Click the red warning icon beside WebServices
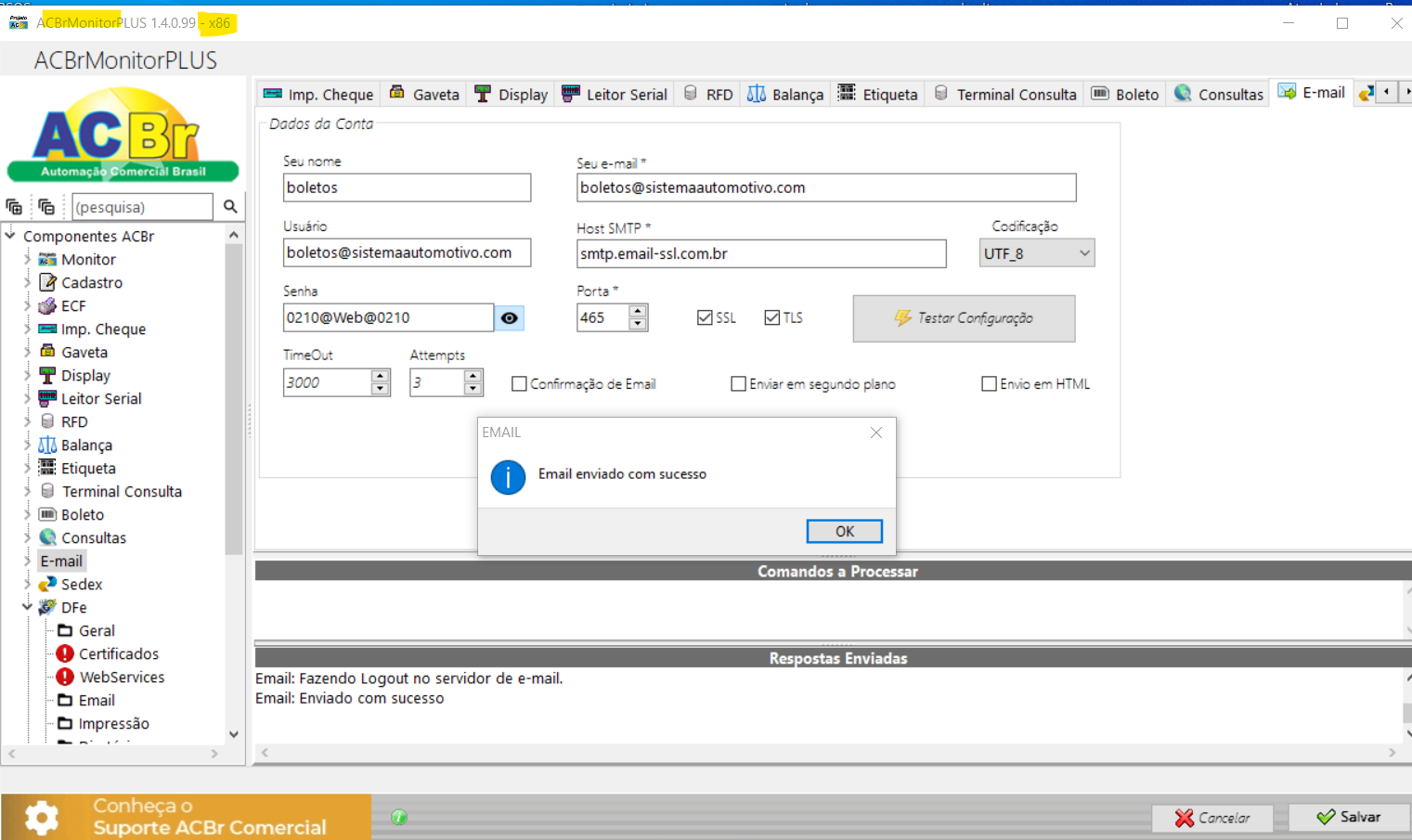This screenshot has height=840, width=1412. (65, 677)
